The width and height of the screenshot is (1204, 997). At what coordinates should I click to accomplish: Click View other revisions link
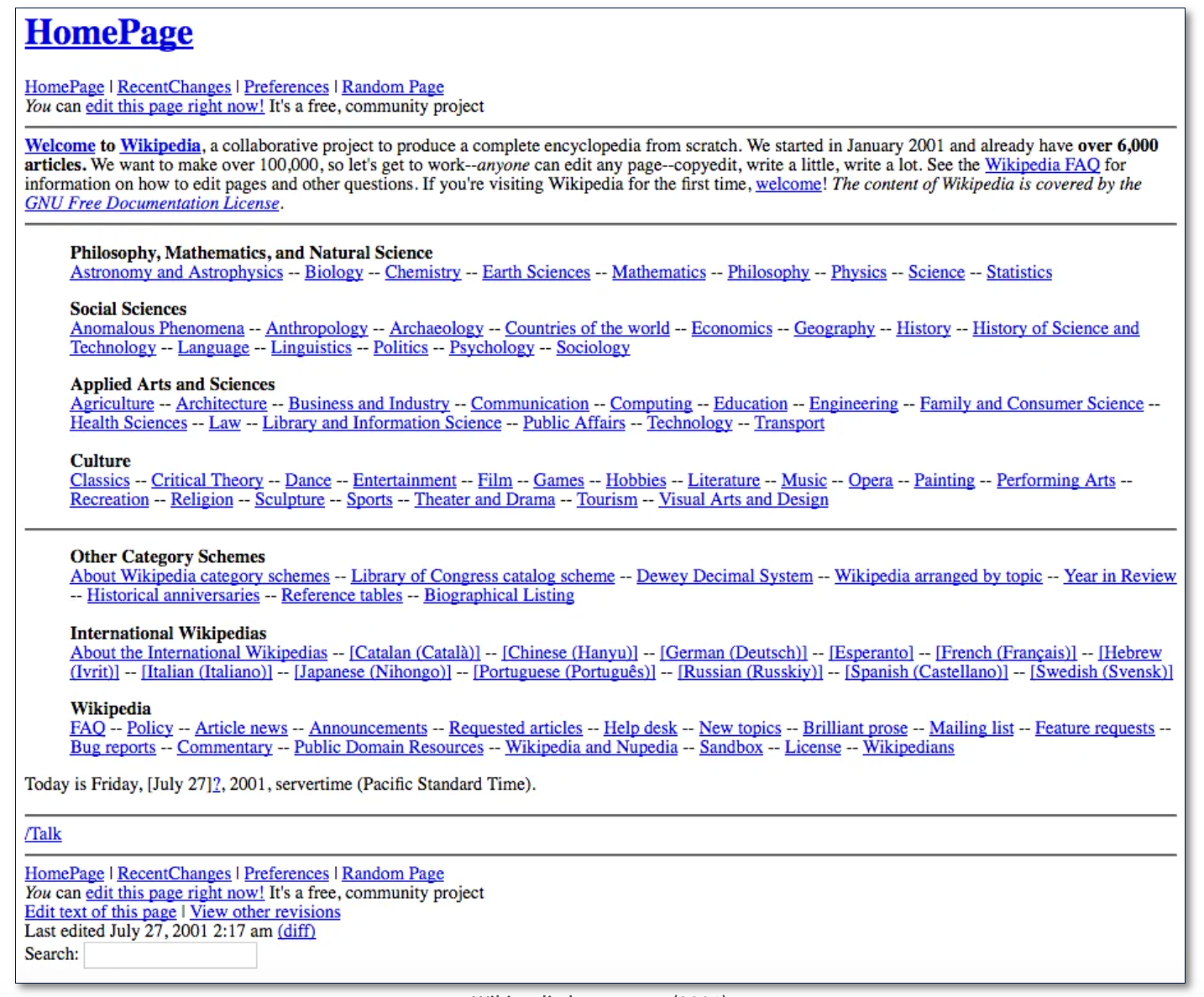264,912
